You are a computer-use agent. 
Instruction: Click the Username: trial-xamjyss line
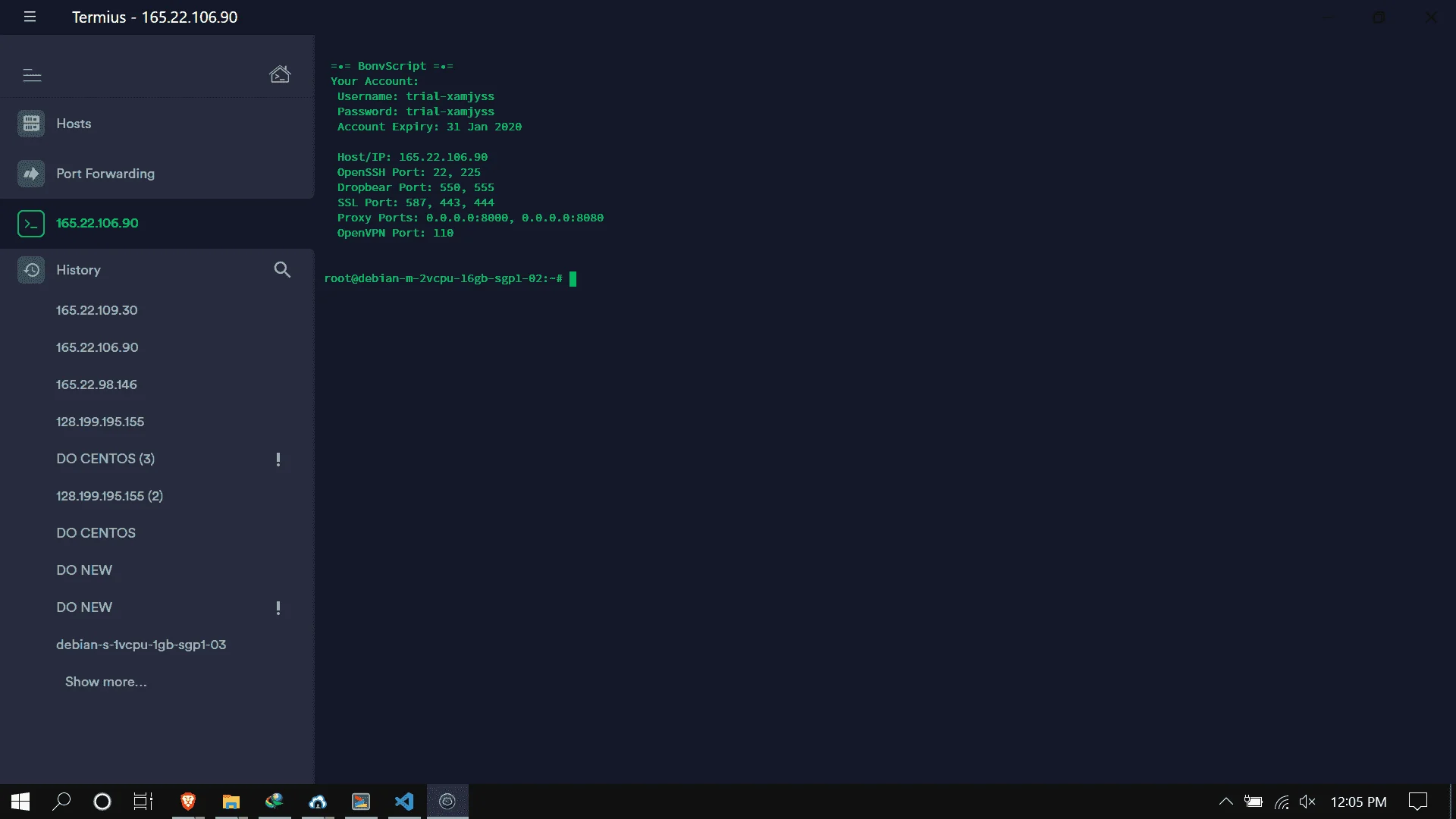(416, 96)
